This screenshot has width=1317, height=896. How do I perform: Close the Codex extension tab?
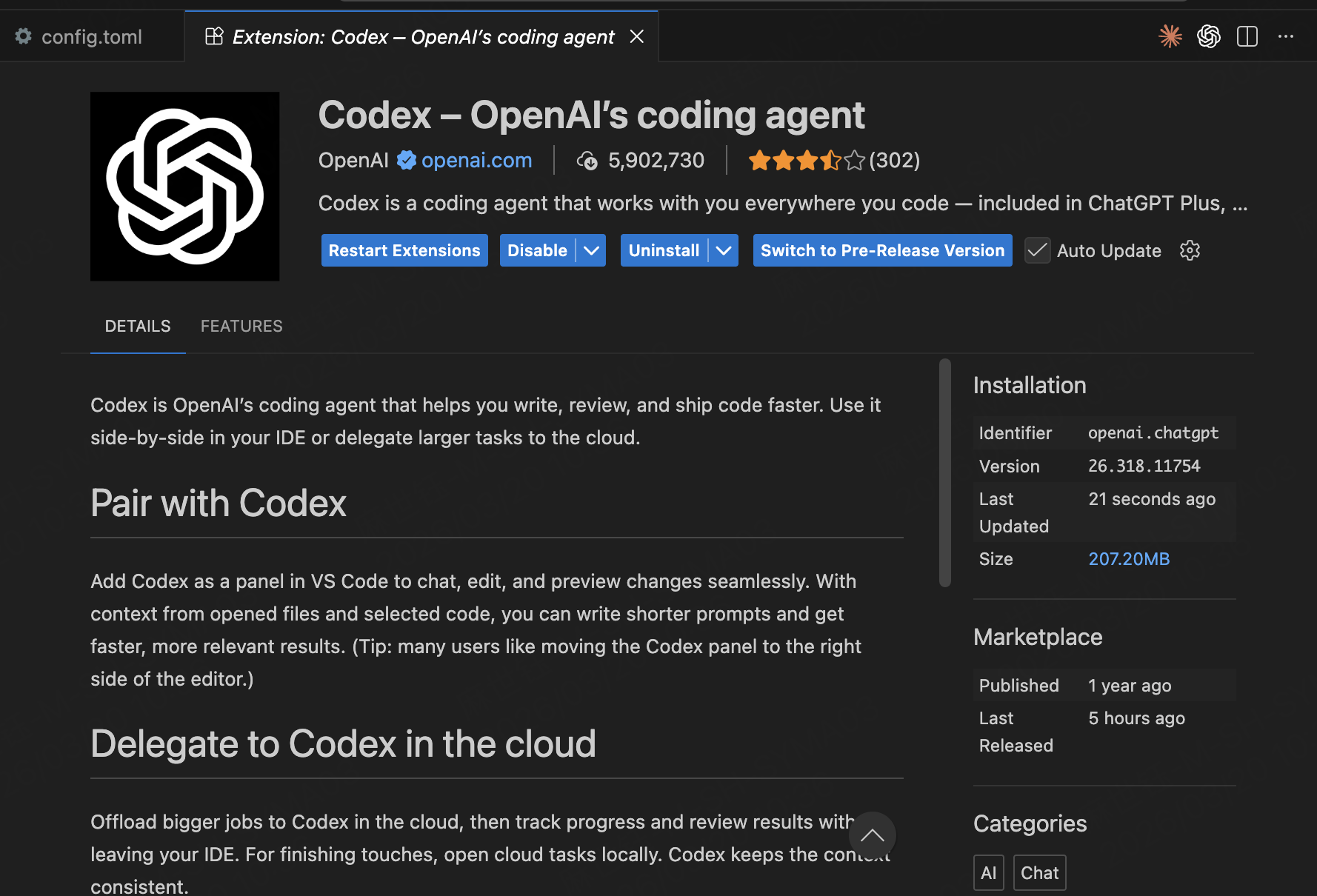tap(637, 36)
